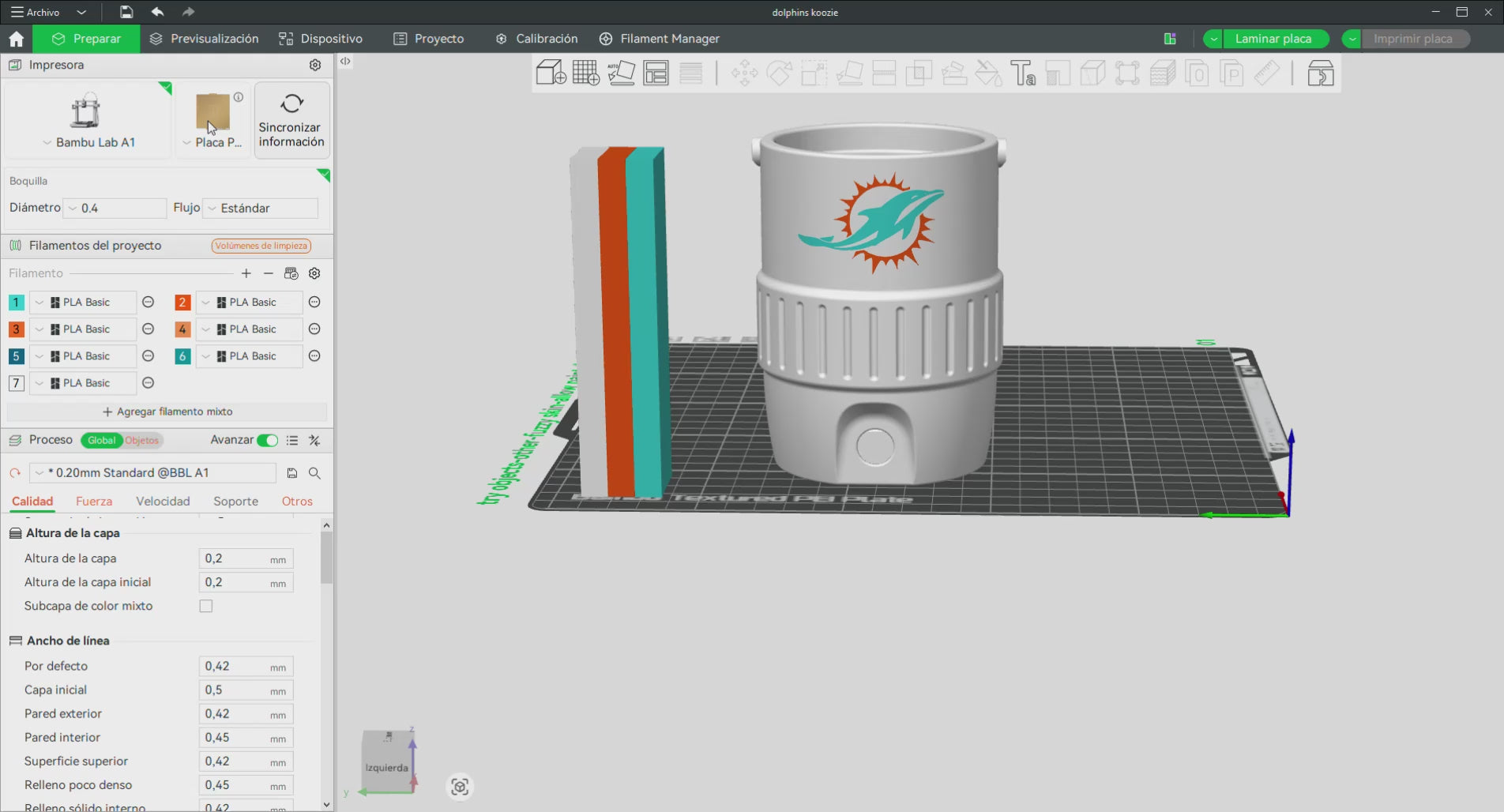Enable Subcapa de color mixto checkbox
The height and width of the screenshot is (812, 1504).
[x=206, y=606]
